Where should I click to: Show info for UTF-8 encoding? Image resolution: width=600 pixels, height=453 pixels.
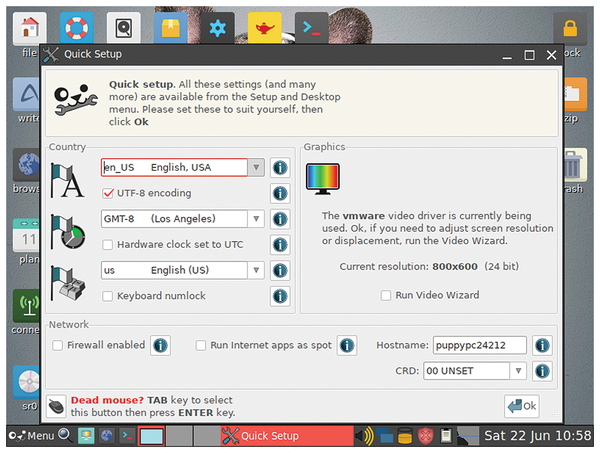click(280, 193)
